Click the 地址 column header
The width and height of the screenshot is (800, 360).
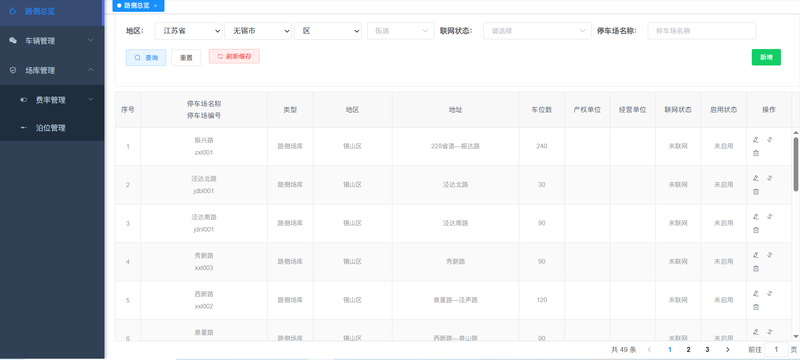[x=456, y=110]
